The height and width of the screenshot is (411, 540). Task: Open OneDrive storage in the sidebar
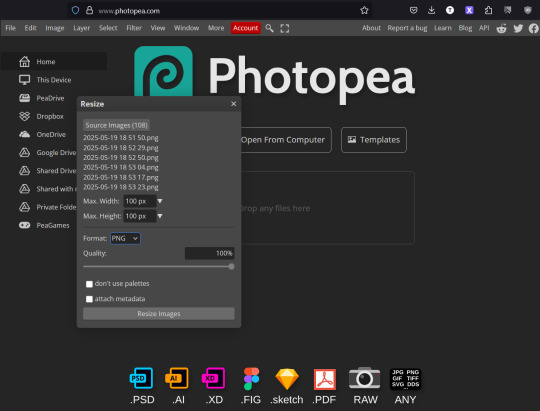[41, 134]
